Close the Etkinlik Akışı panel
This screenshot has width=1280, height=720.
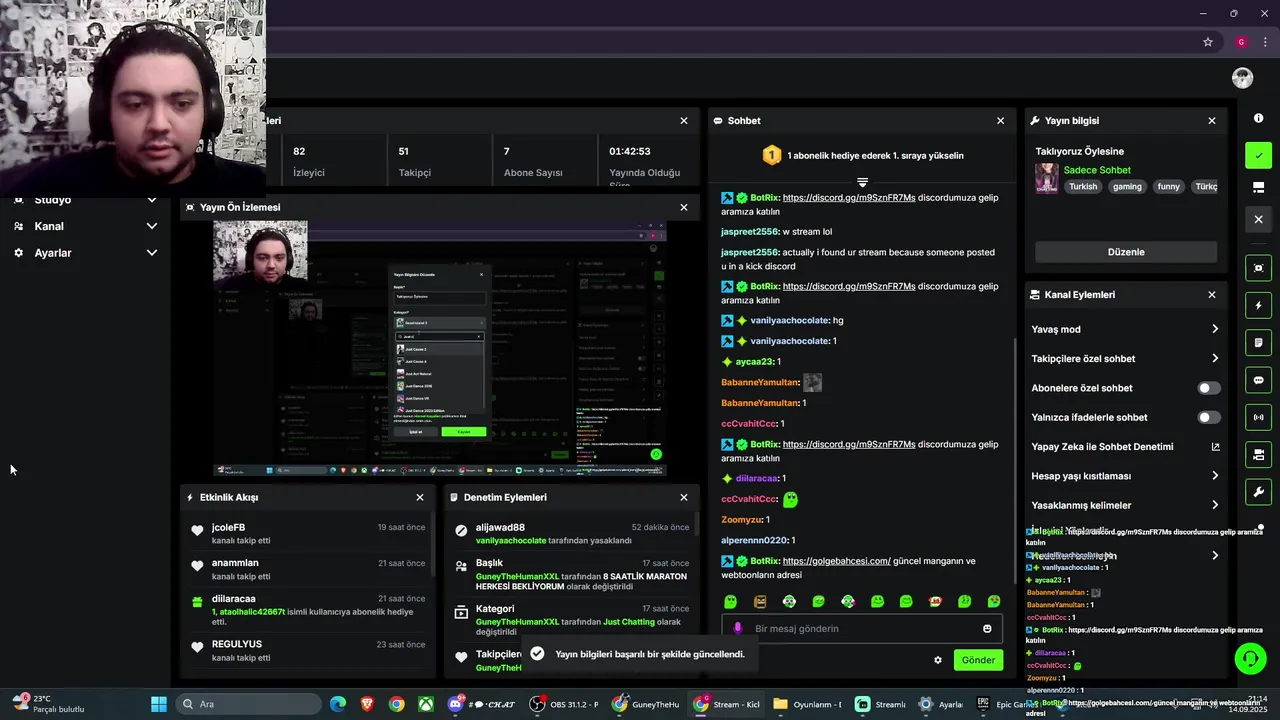point(420,497)
